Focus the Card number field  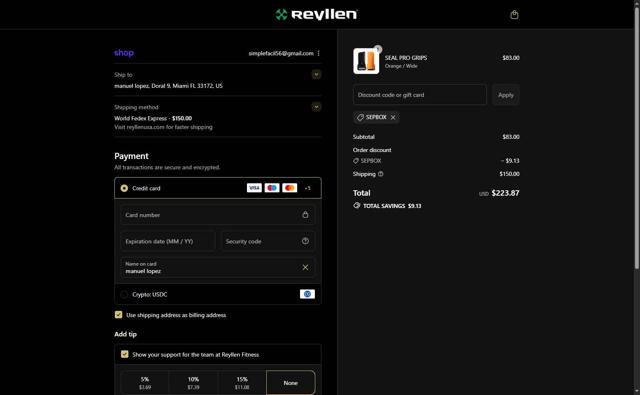(218, 215)
